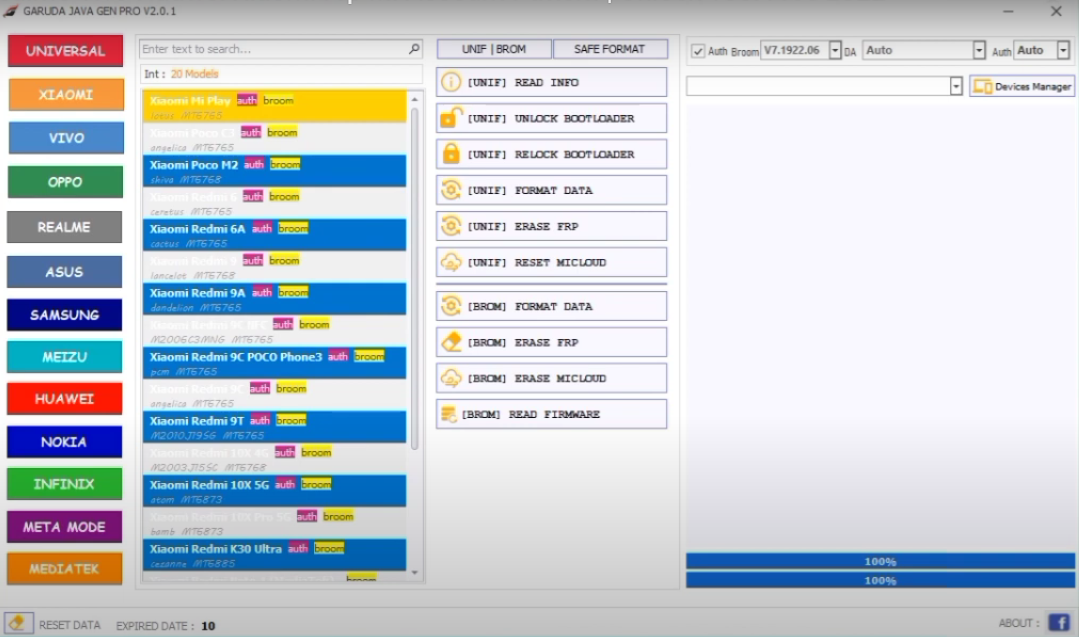Click the lower 100% progress bar
This screenshot has width=1079, height=637.
click(x=880, y=581)
